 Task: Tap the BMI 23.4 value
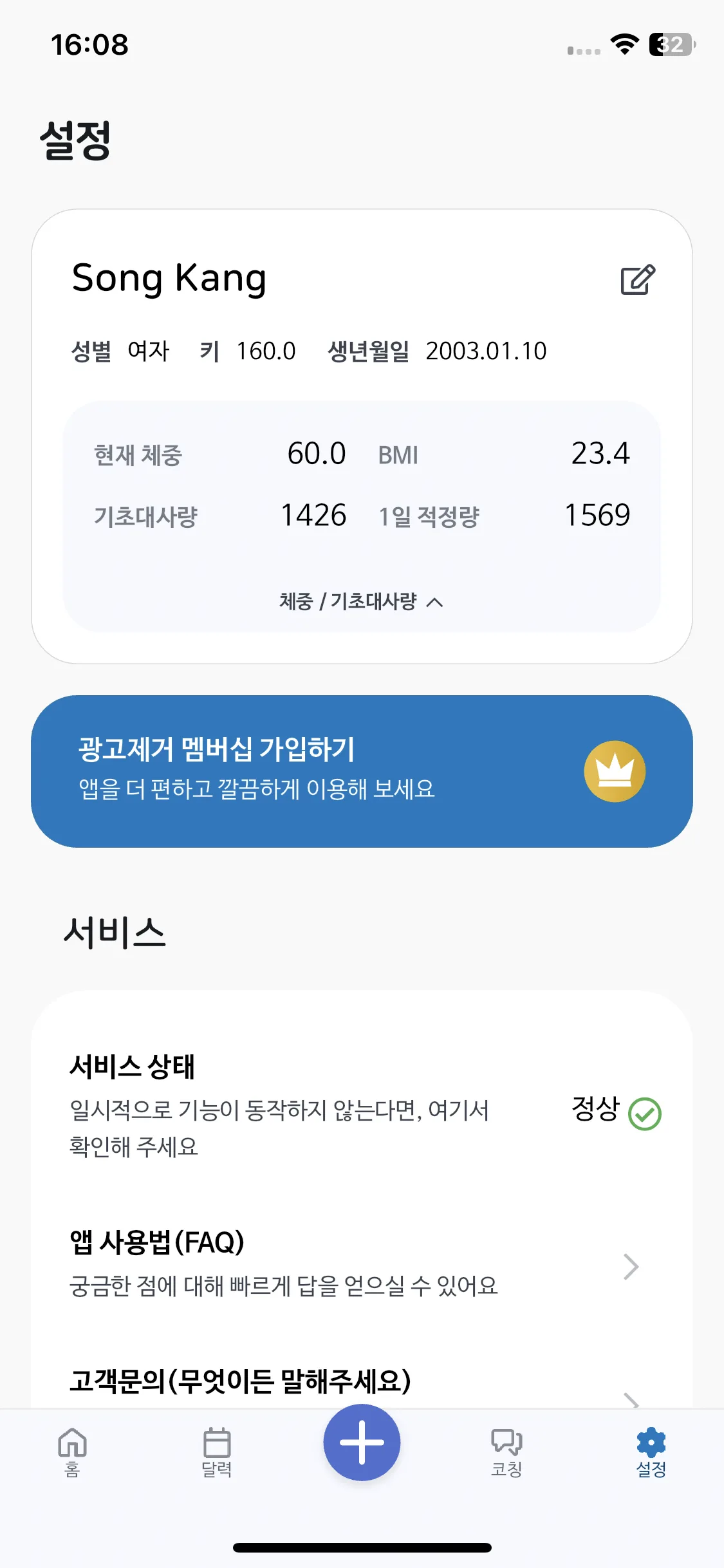pyautogui.click(x=600, y=454)
